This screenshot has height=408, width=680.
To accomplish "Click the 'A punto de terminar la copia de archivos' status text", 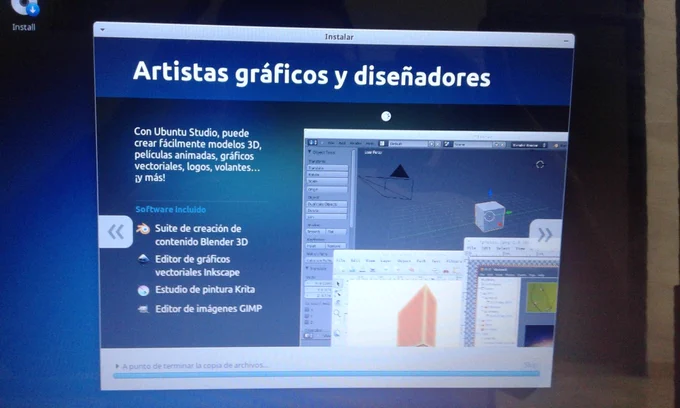I will 195,366.
